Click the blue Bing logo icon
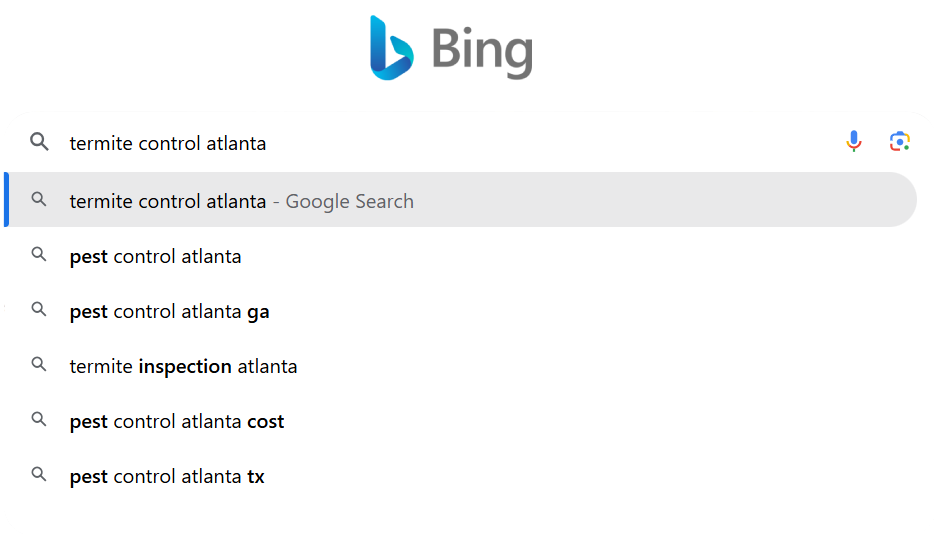 click(391, 48)
